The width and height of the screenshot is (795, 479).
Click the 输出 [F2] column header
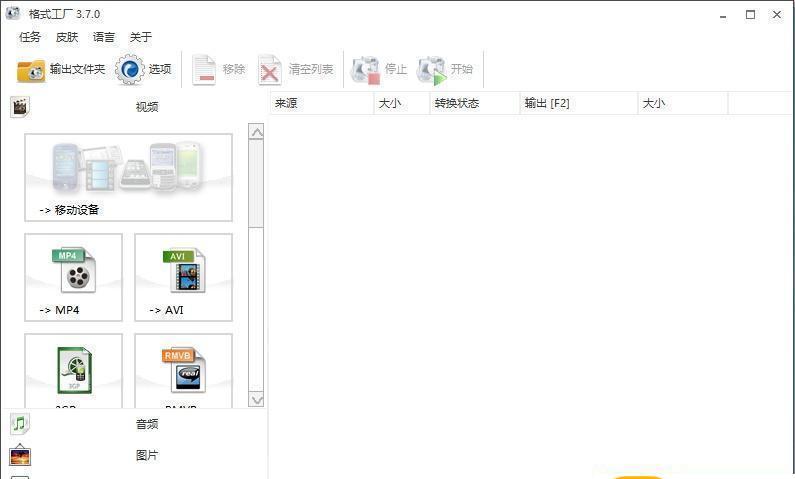click(x=579, y=103)
